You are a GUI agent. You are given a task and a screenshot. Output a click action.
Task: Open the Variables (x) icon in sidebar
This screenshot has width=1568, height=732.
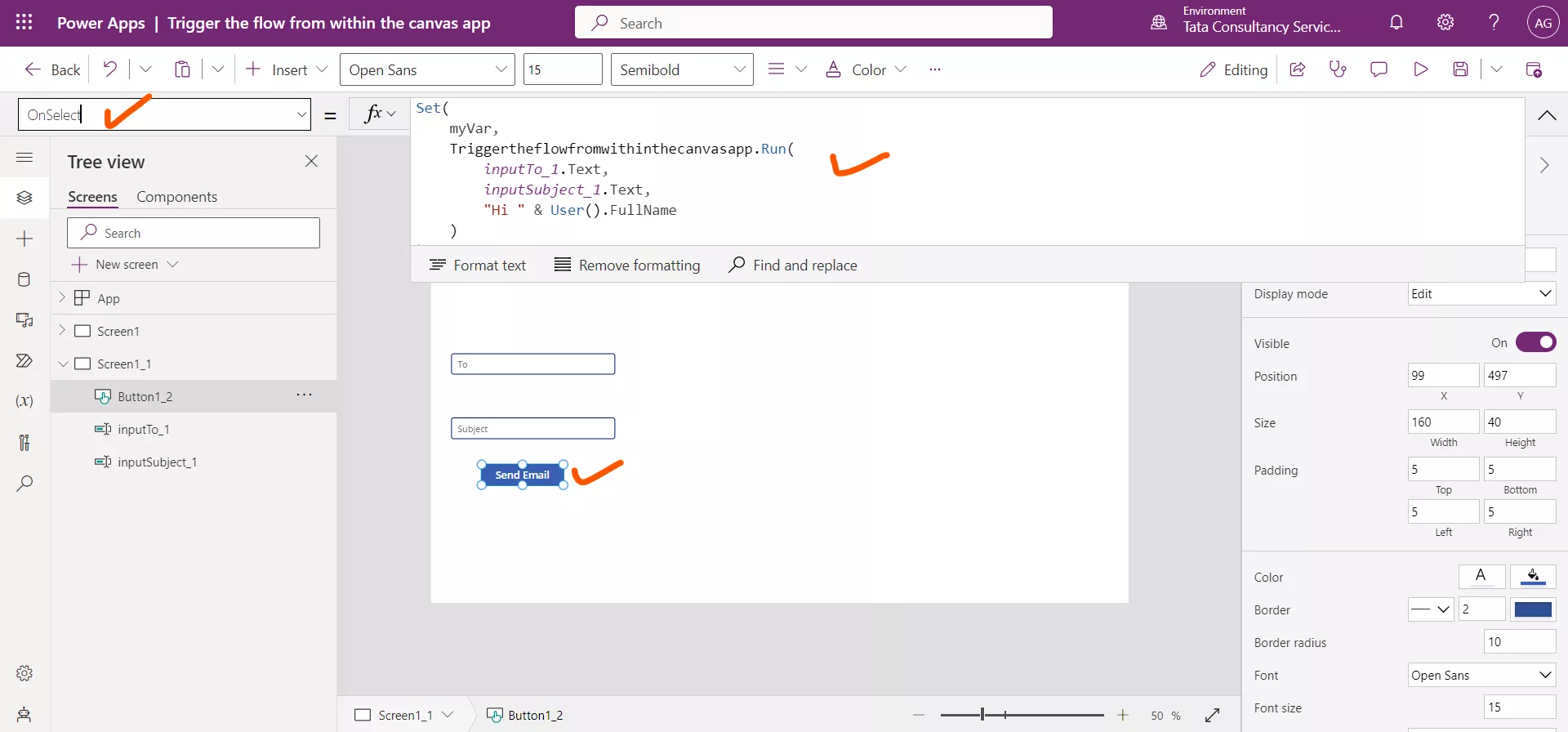[x=24, y=401]
